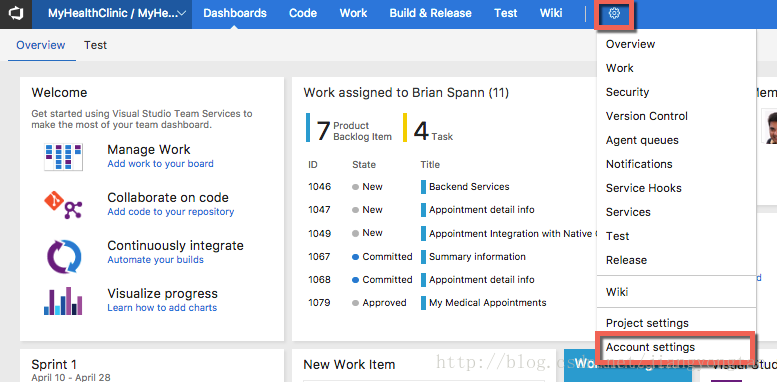The image size is (777, 382).
Task: Click Manage Work heading in Welcome widget
Action: pos(149,150)
